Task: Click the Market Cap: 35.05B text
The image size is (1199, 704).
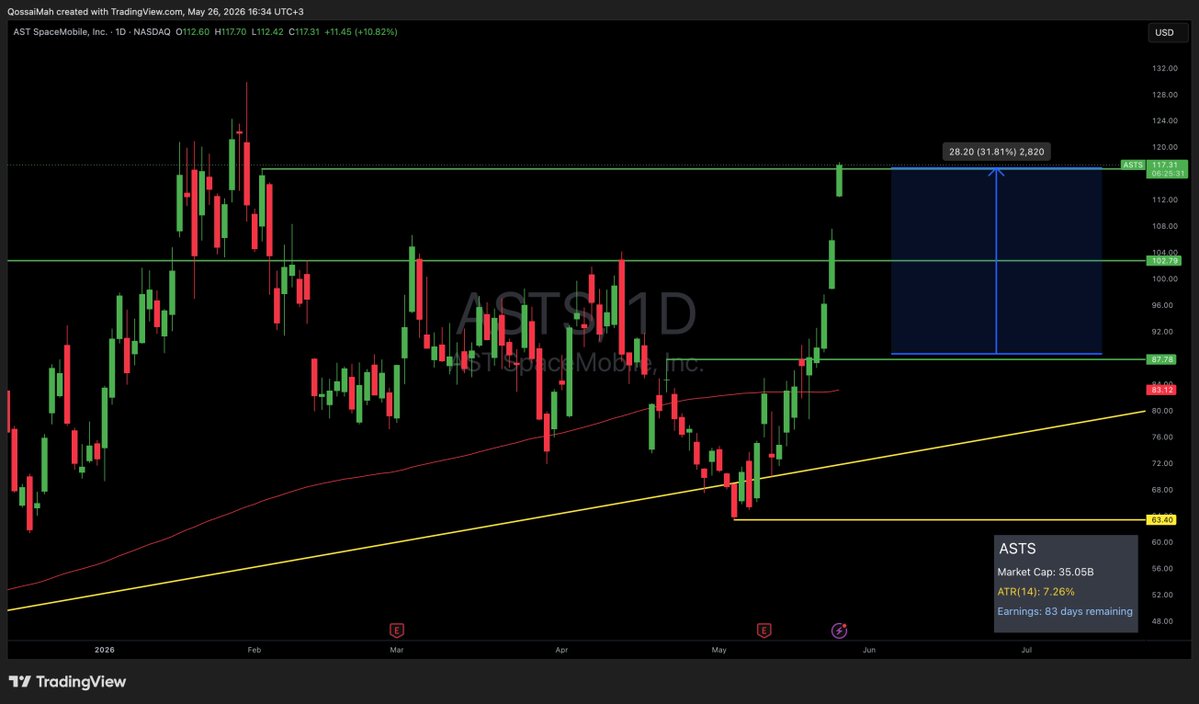Action: coord(1045,572)
